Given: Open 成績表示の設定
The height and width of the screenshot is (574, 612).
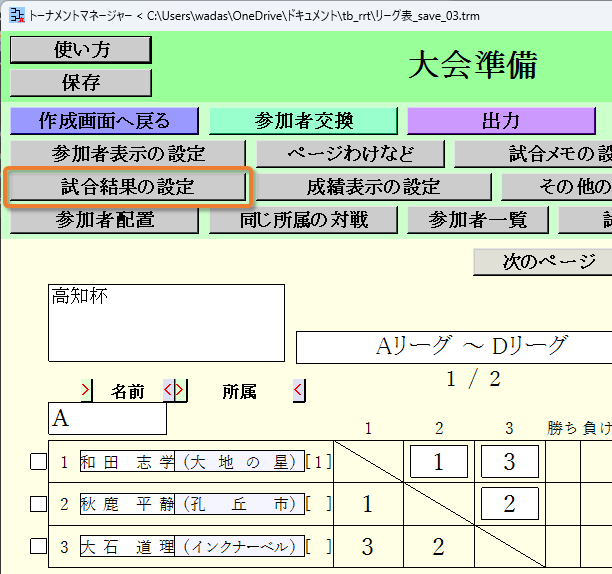Looking at the screenshot, I should pos(374,187).
